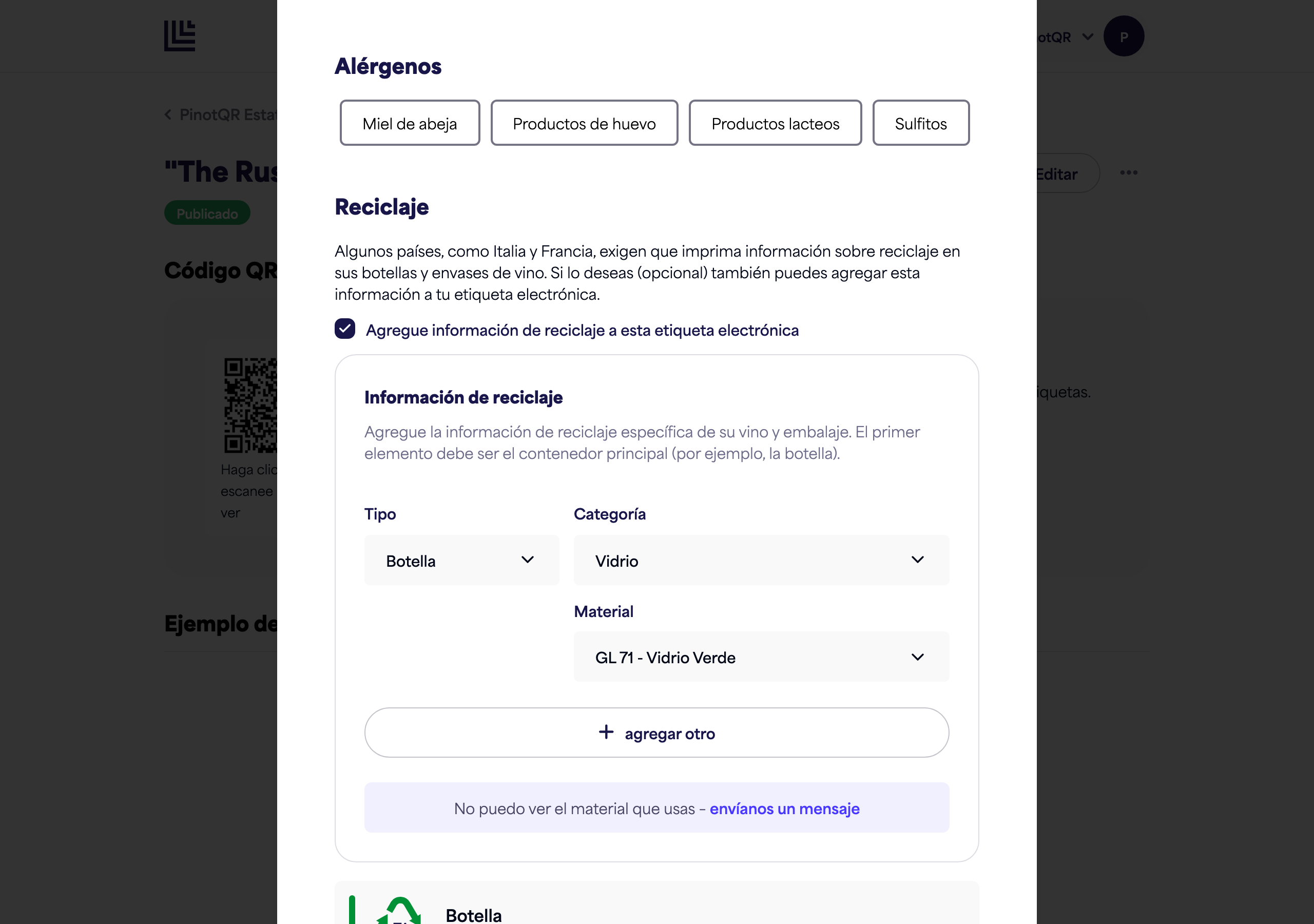Viewport: 1314px width, 924px height.
Task: Open the P user avatar menu
Action: pos(1124,36)
